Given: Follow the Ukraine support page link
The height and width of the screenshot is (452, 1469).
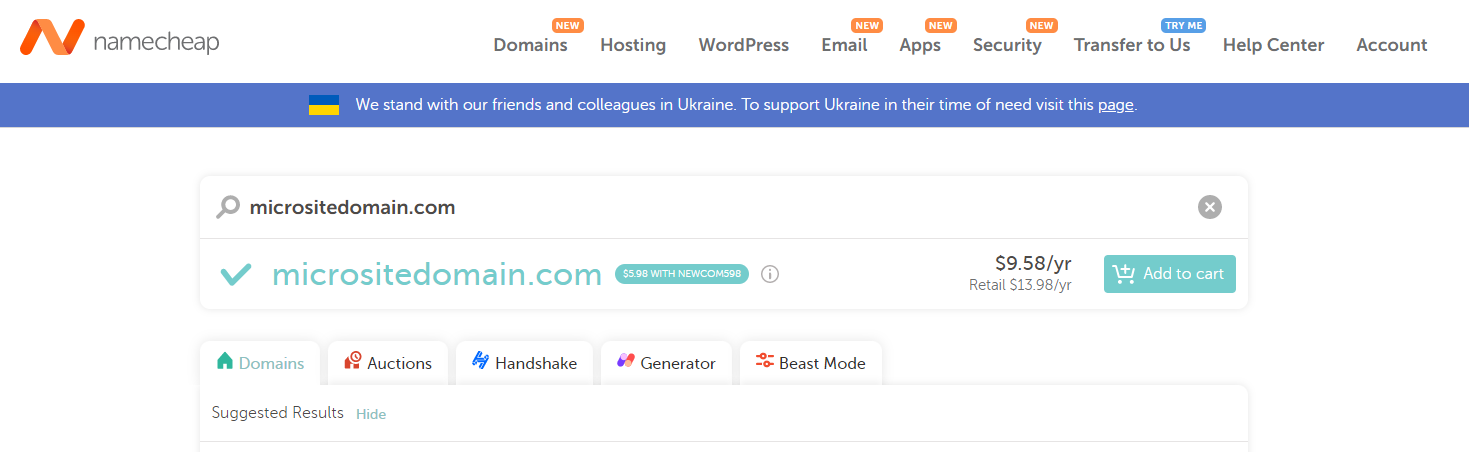Looking at the screenshot, I should 1115,104.
